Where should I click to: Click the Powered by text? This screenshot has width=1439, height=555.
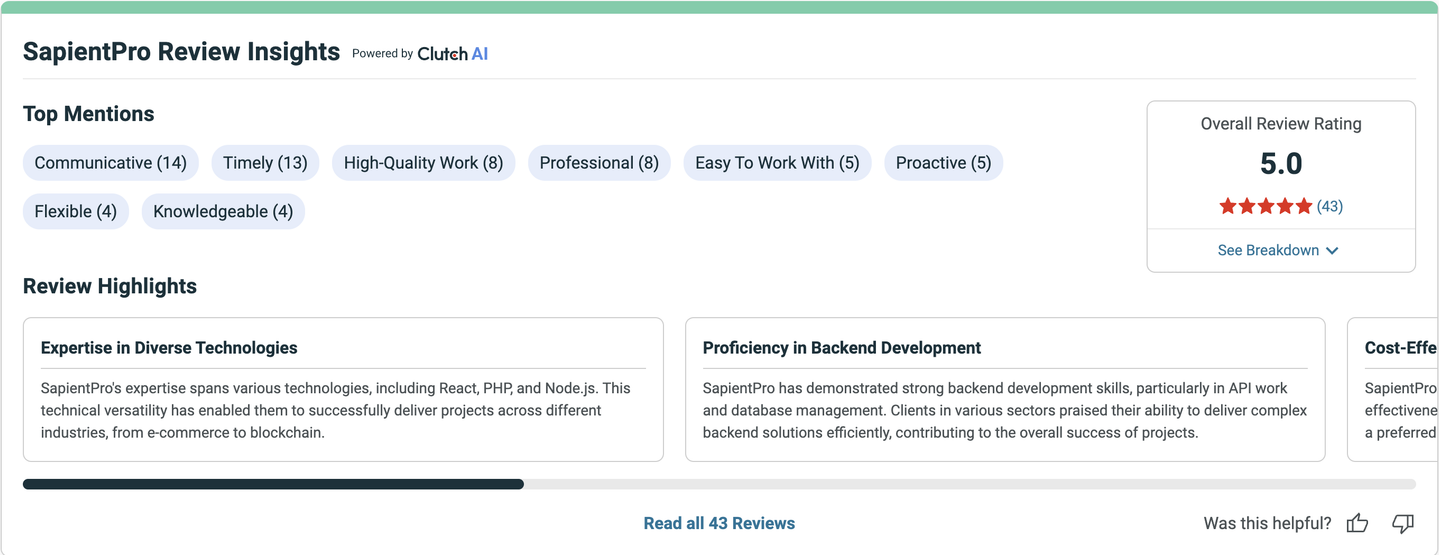382,54
